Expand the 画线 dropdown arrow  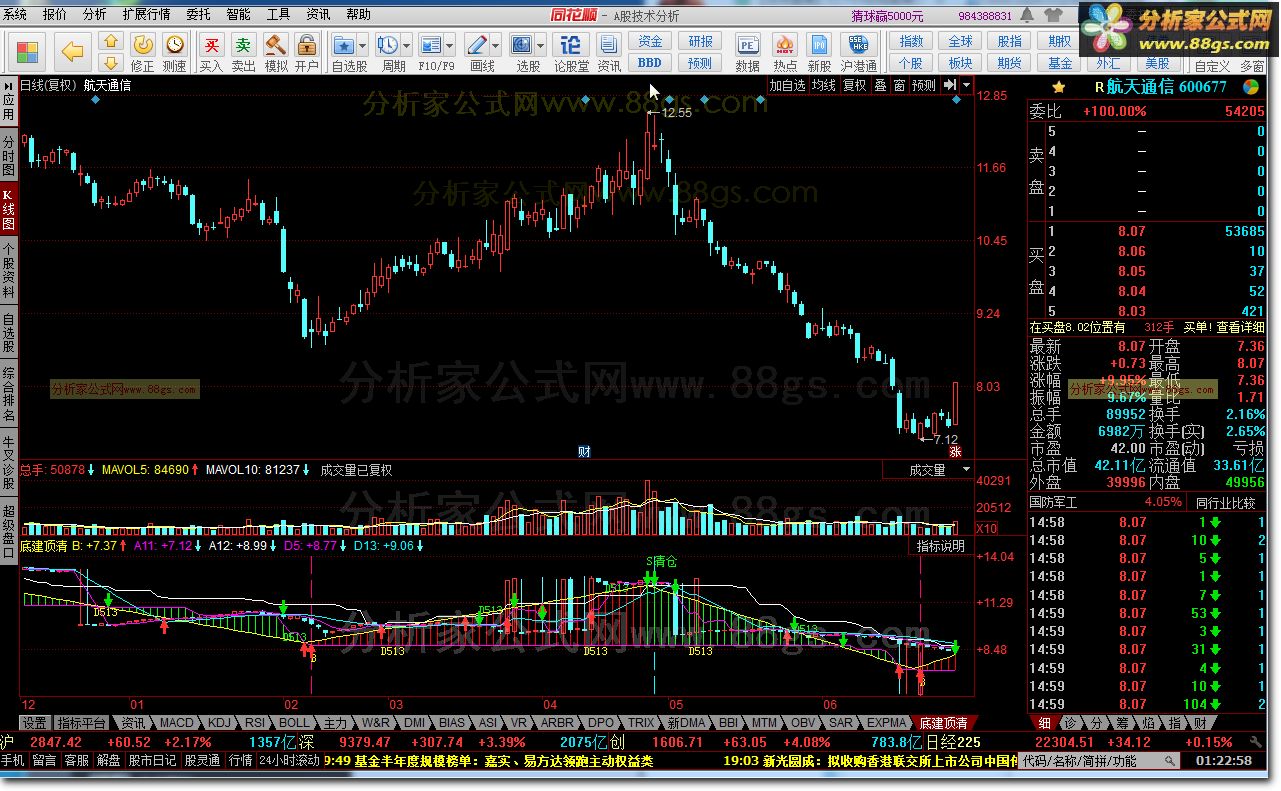(497, 46)
